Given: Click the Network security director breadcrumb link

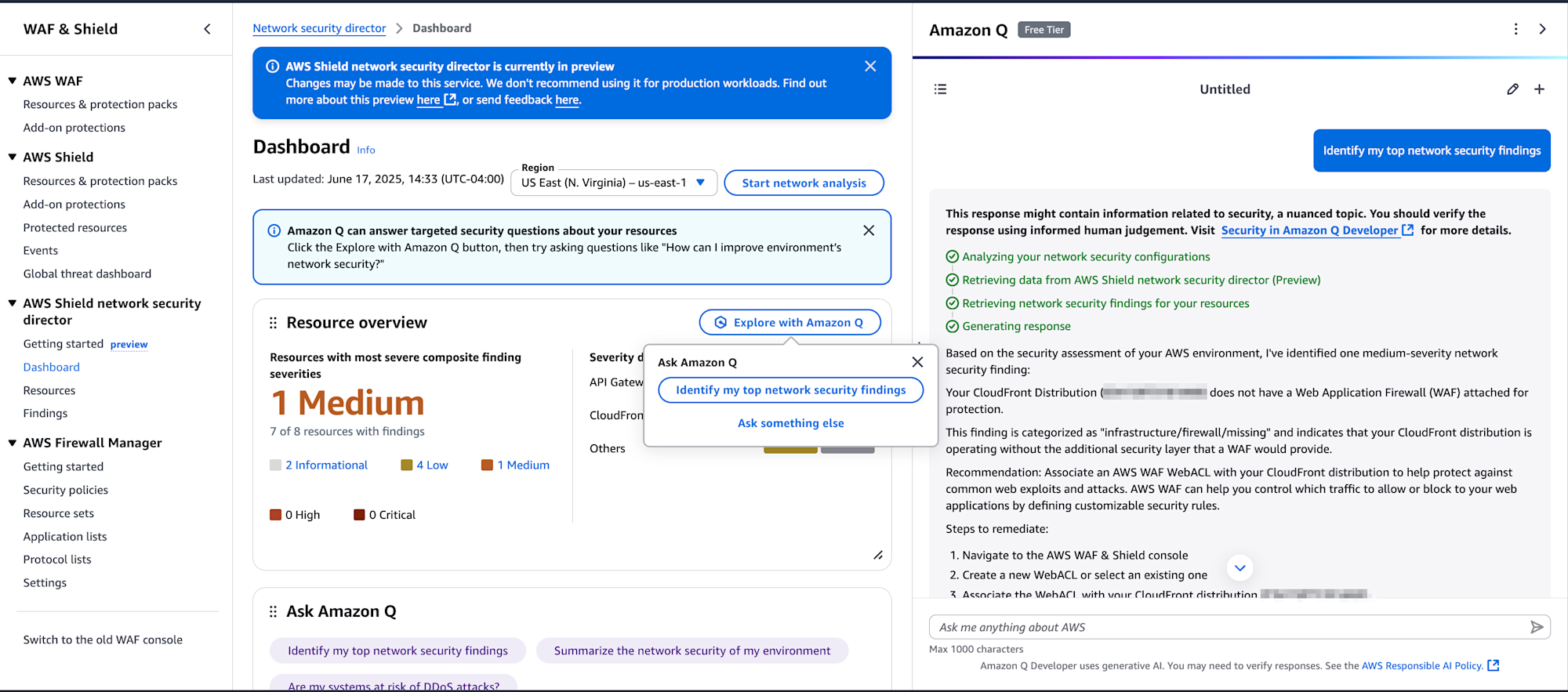Looking at the screenshot, I should click(319, 28).
